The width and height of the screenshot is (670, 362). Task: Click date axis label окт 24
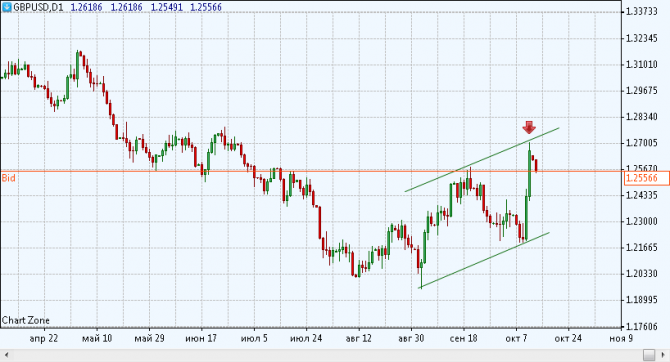coord(568,338)
